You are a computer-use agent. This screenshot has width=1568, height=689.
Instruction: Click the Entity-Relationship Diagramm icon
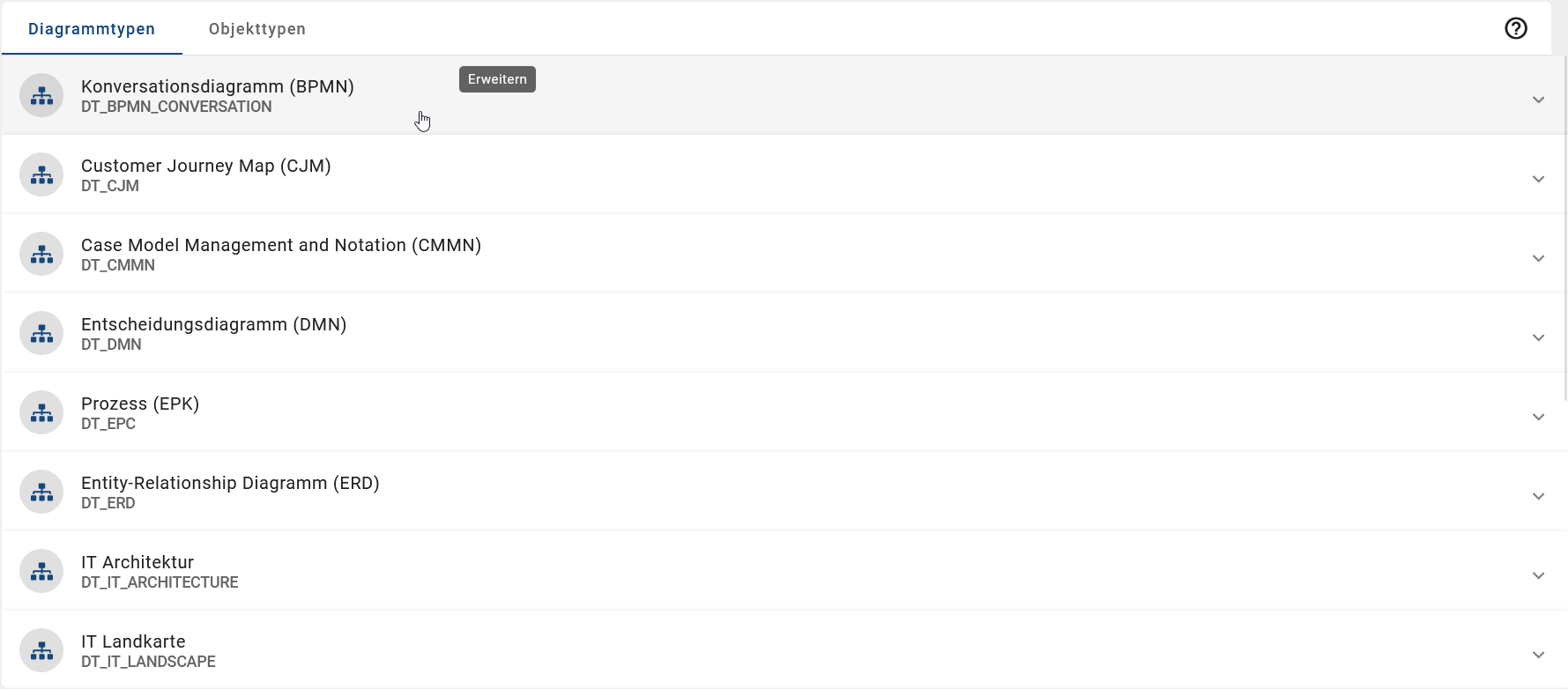41,492
